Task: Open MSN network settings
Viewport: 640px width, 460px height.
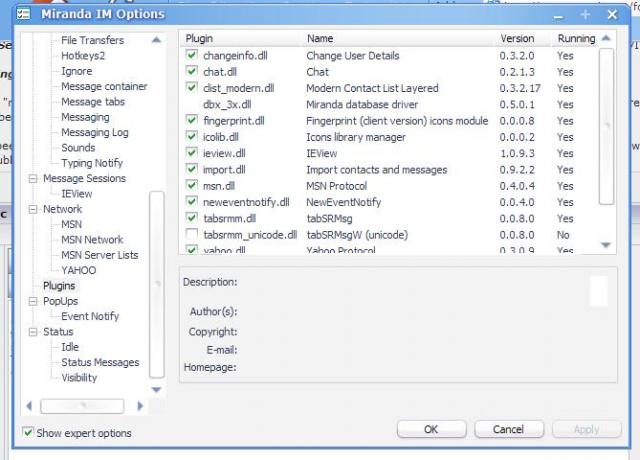Action: (x=71, y=224)
